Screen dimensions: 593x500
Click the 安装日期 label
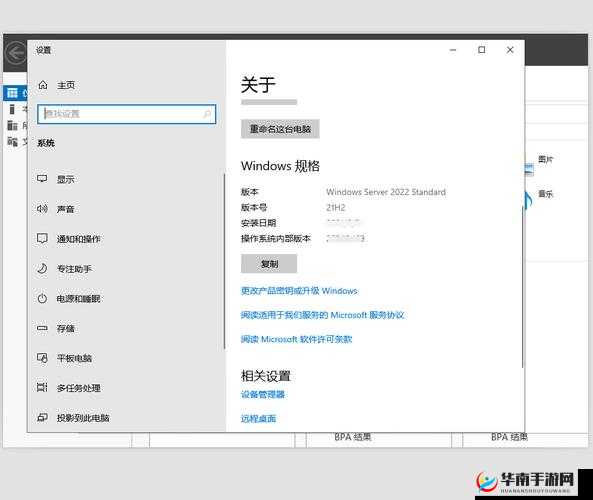(258, 223)
